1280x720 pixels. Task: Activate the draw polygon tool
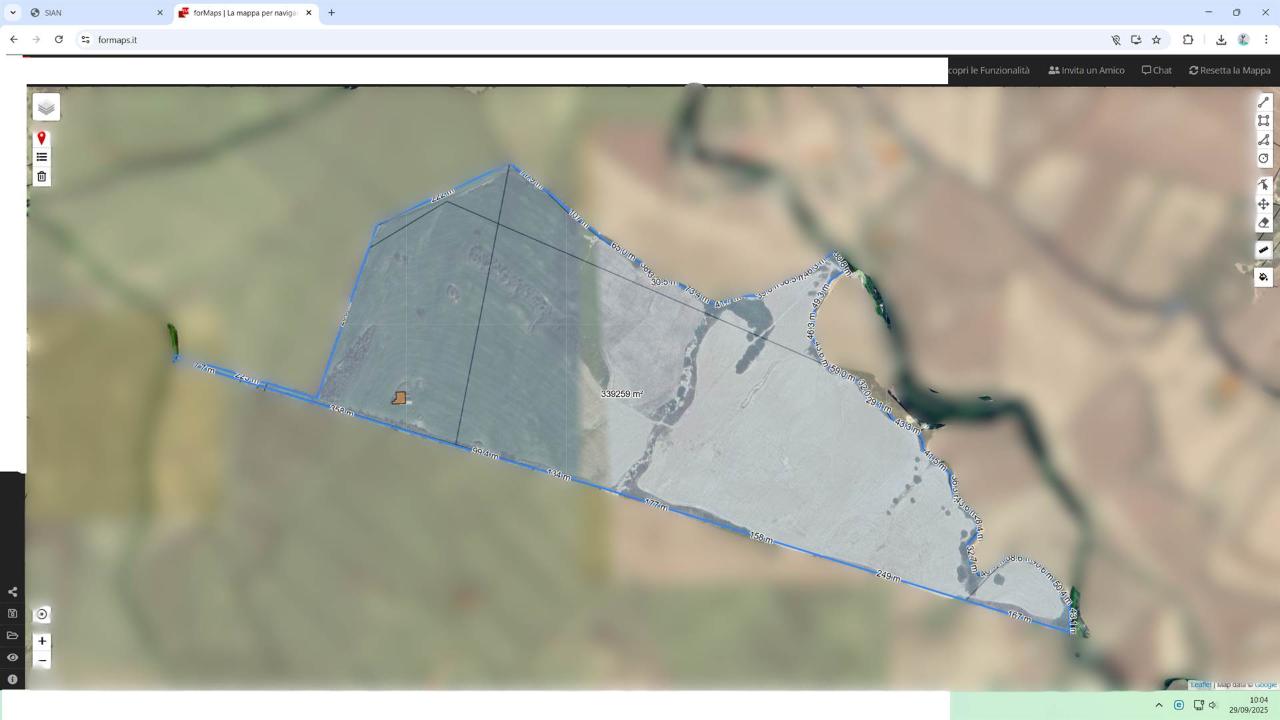pyautogui.click(x=1263, y=140)
